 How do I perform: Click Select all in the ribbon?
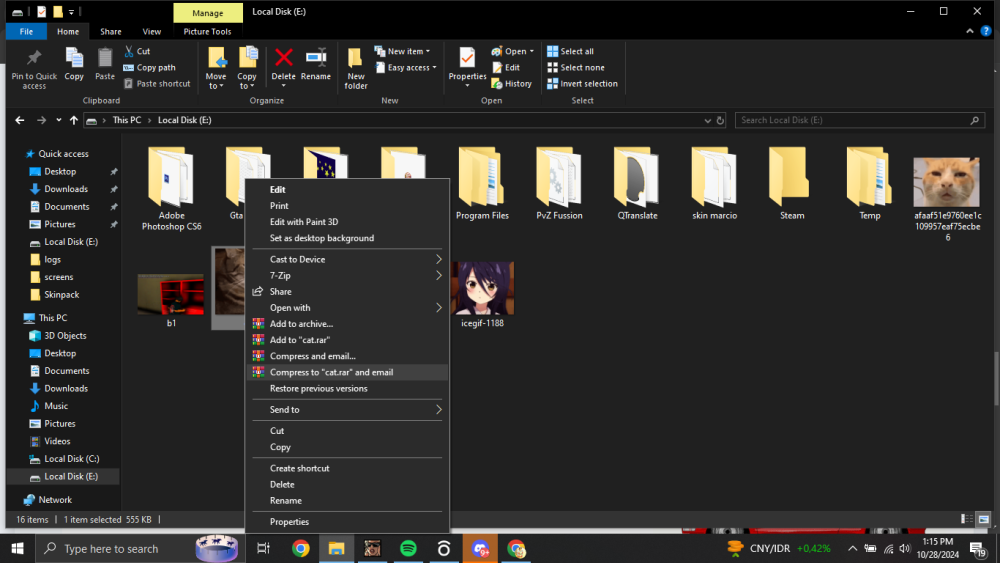(x=570, y=51)
